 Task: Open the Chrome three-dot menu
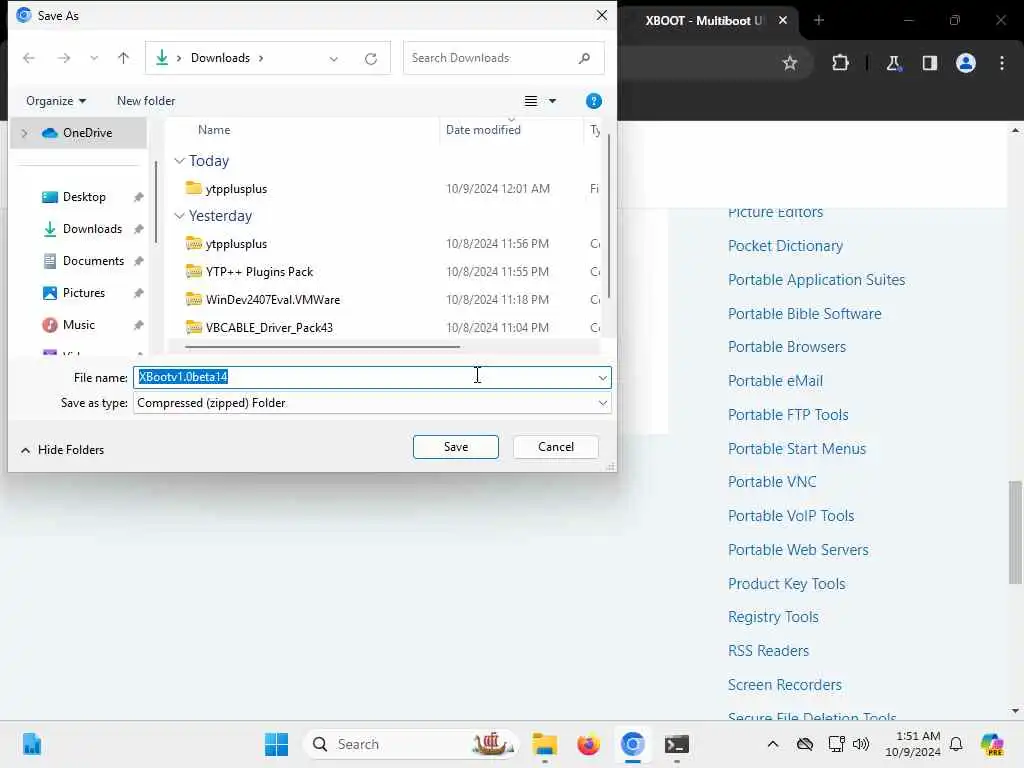(1002, 63)
